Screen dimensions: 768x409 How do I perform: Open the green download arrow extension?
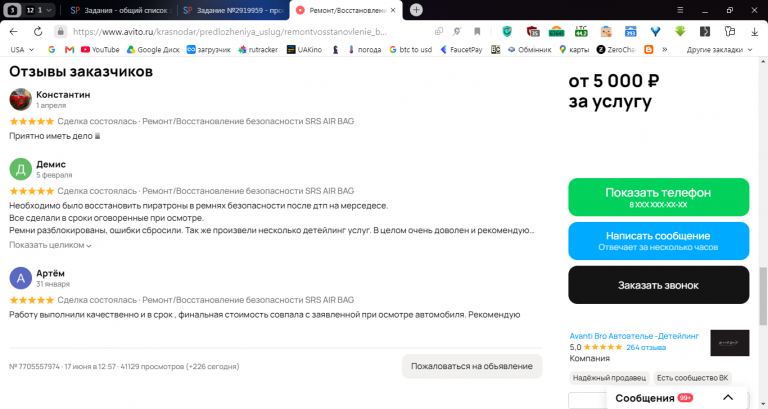(x=680, y=31)
